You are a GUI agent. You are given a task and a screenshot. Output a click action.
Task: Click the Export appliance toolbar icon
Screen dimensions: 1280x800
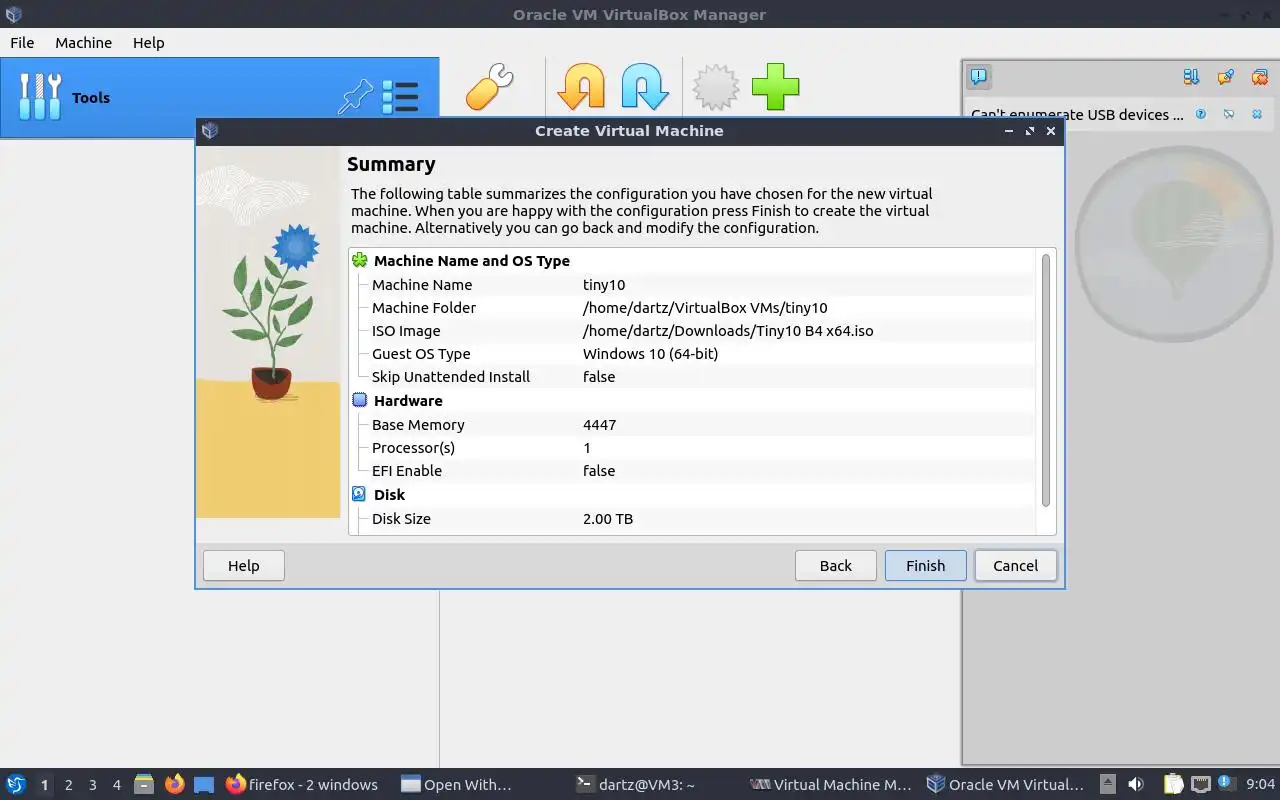pyautogui.click(x=645, y=87)
